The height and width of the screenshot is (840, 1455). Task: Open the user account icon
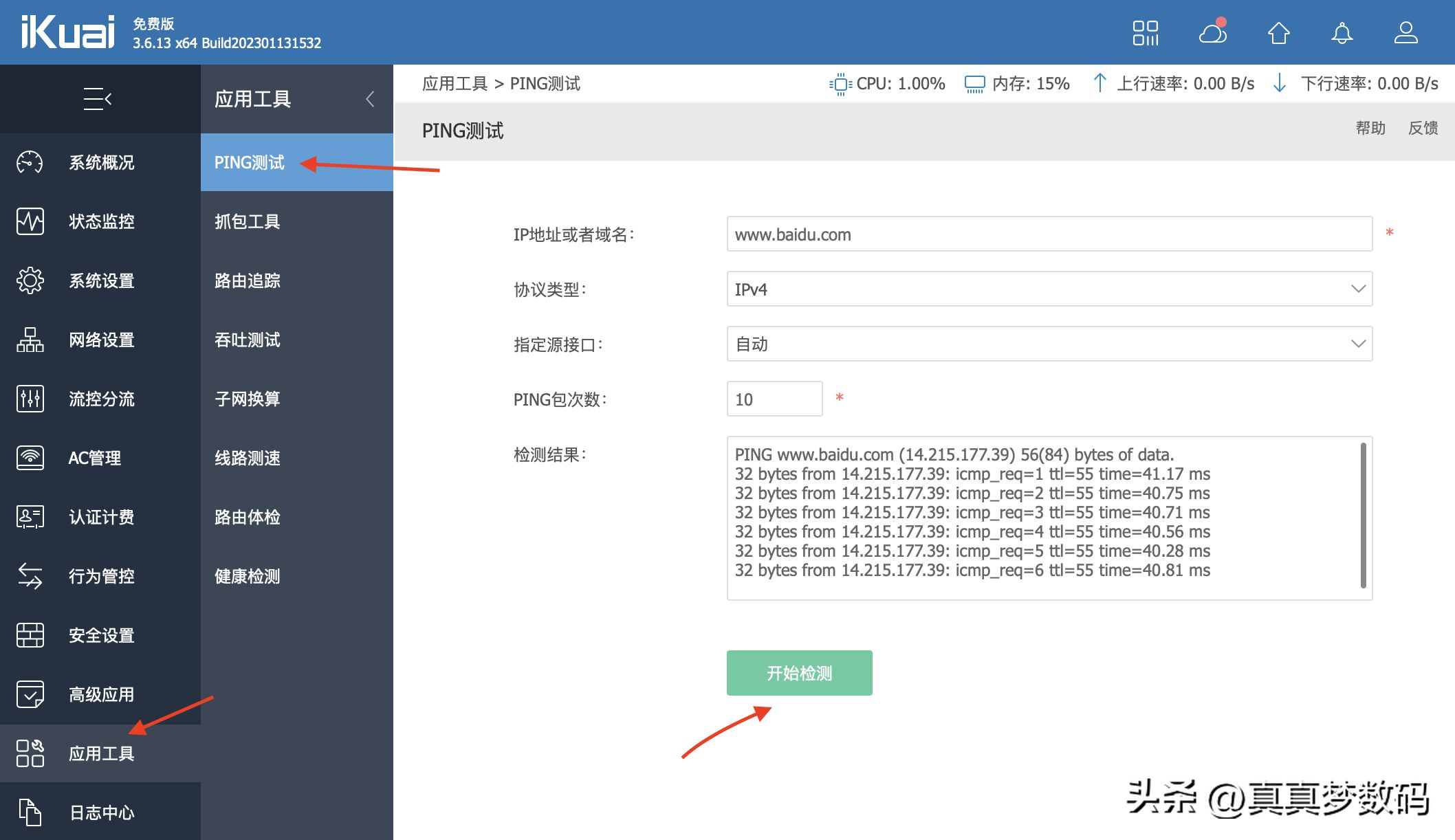[1406, 32]
